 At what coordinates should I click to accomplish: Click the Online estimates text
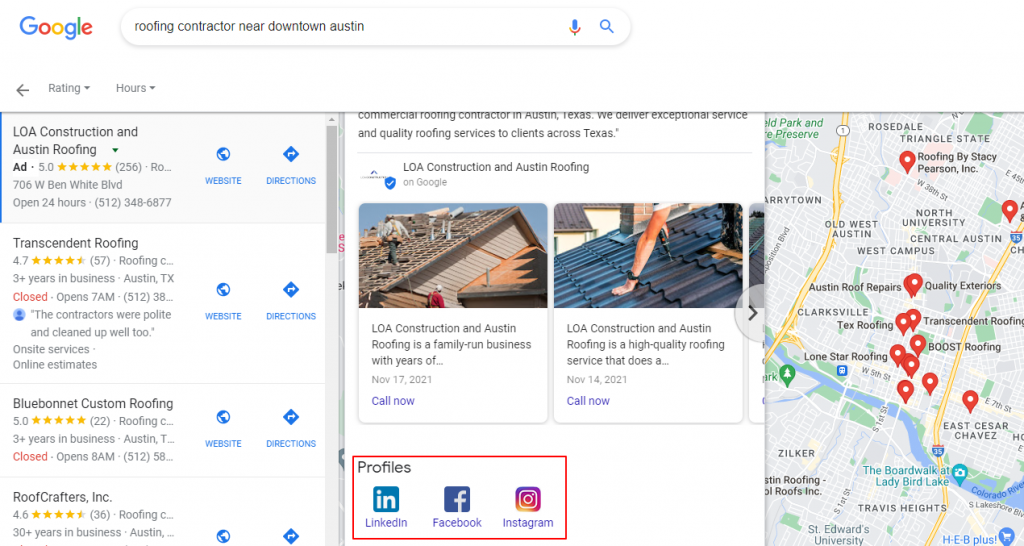[55, 364]
